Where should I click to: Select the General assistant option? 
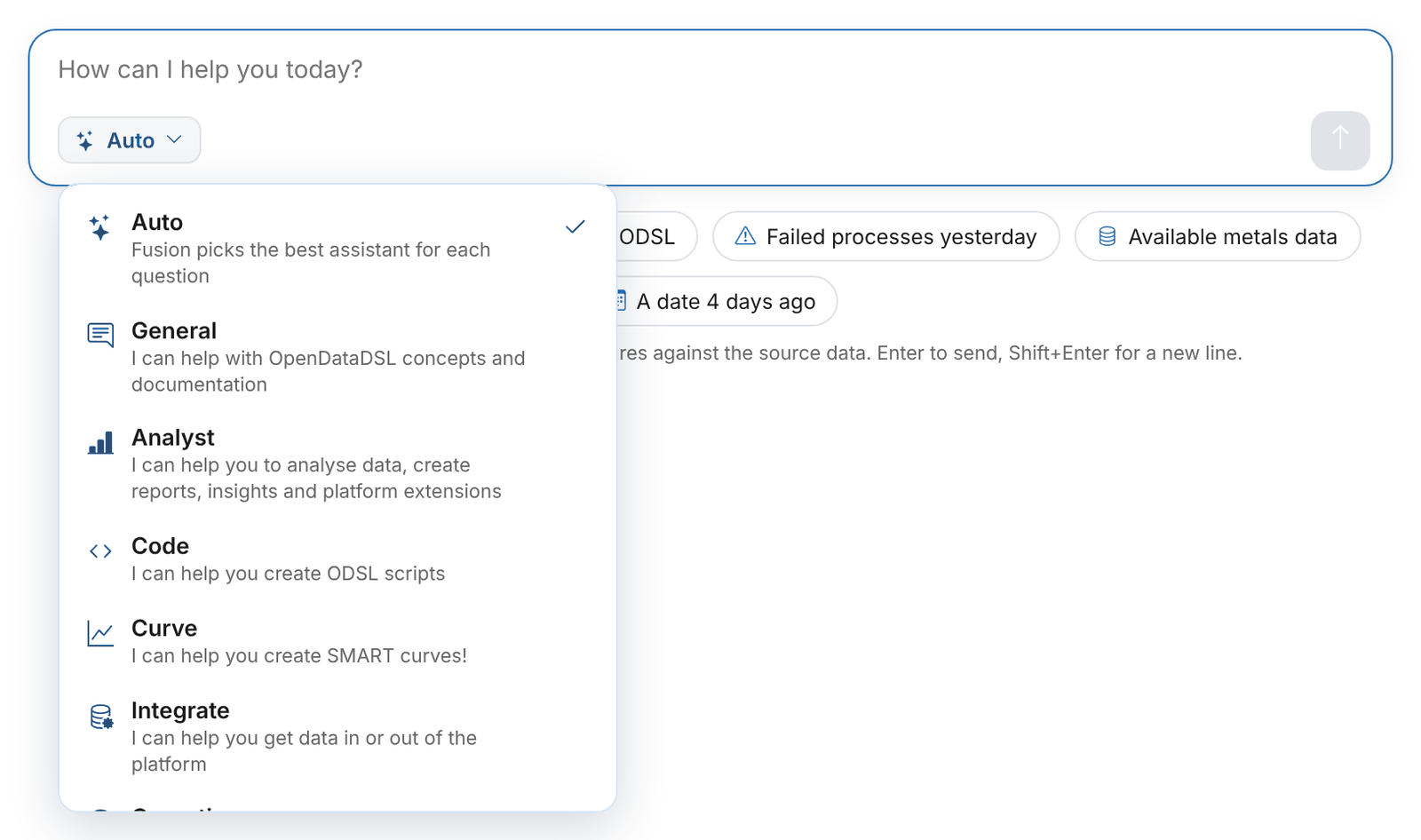337,357
